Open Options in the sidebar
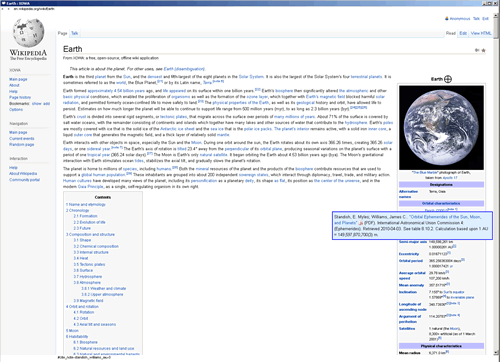The width and height of the screenshot is (500, 362). pos(16,110)
